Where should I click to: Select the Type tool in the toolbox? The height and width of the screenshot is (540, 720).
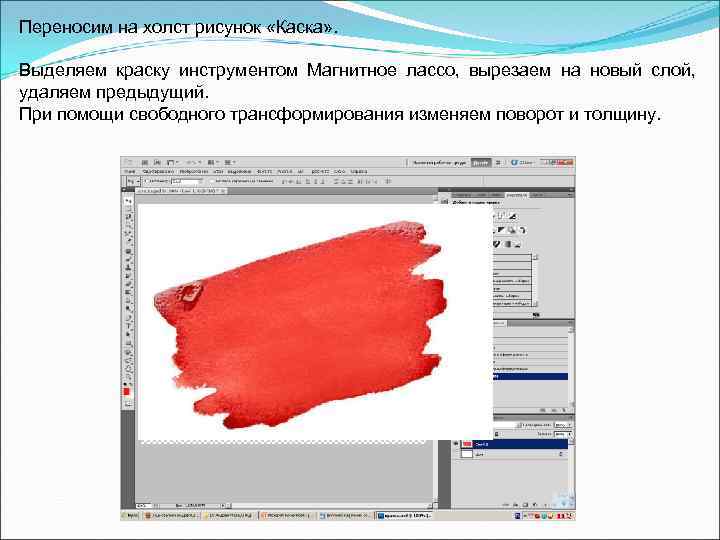128,326
